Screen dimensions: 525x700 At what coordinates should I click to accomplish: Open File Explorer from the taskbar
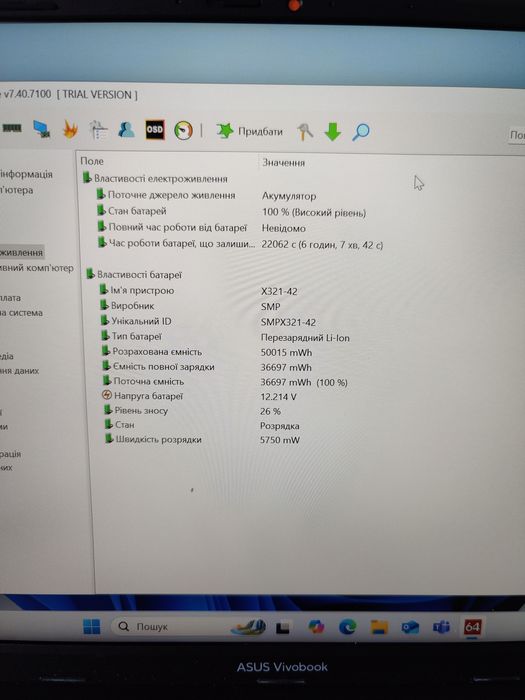(379, 627)
